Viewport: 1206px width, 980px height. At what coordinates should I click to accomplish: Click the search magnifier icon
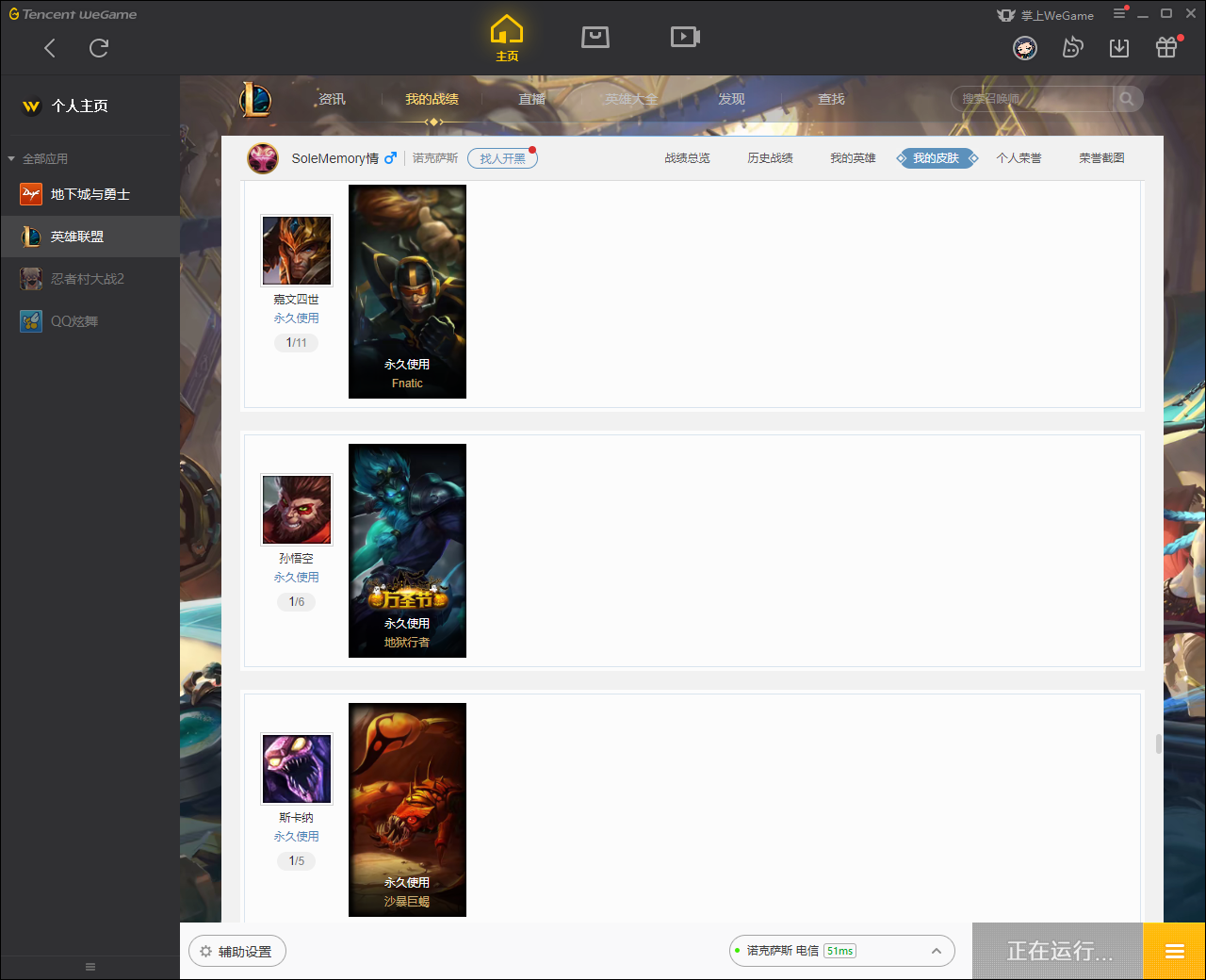pos(1127,99)
